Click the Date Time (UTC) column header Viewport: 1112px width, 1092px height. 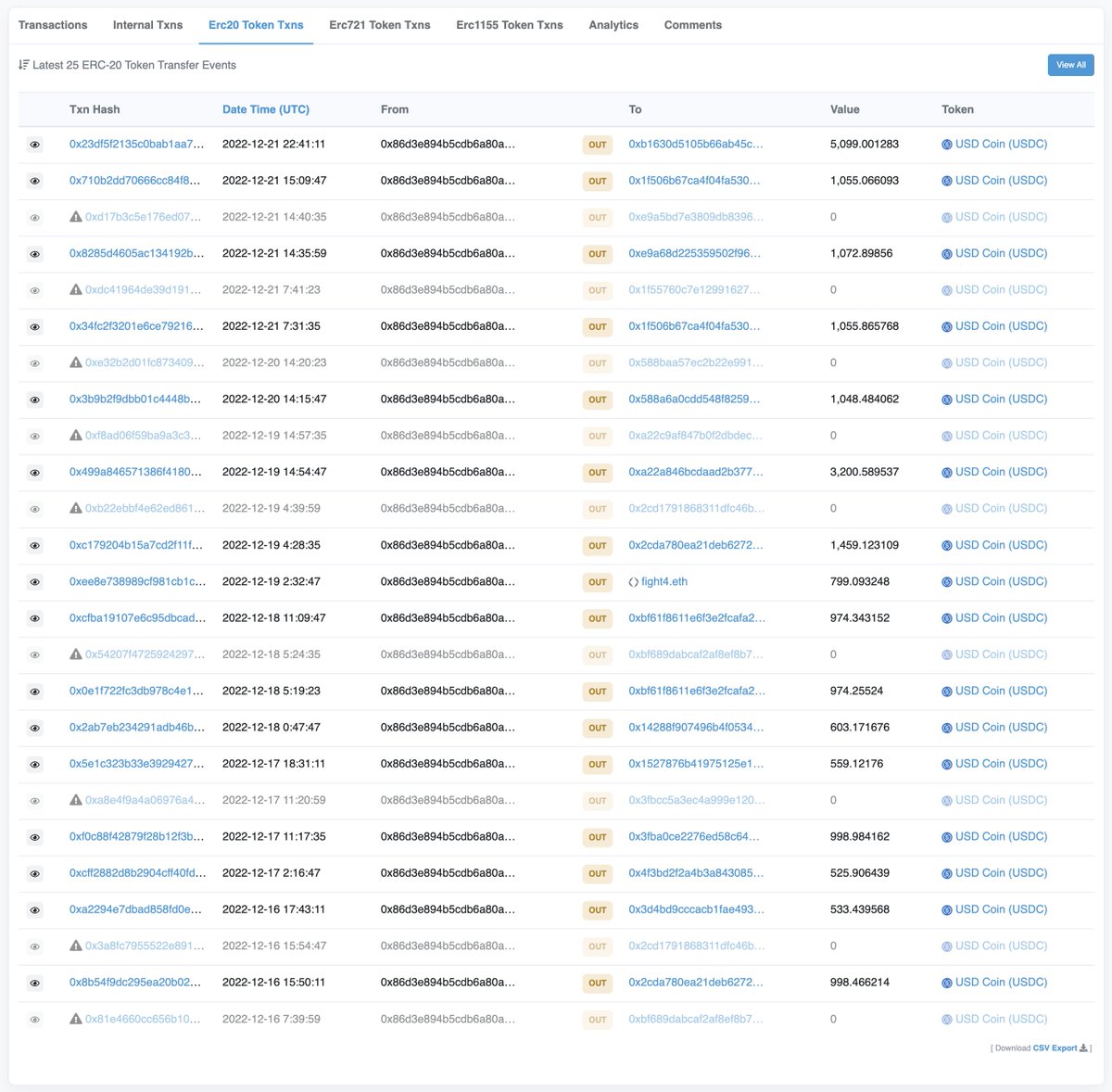(266, 109)
